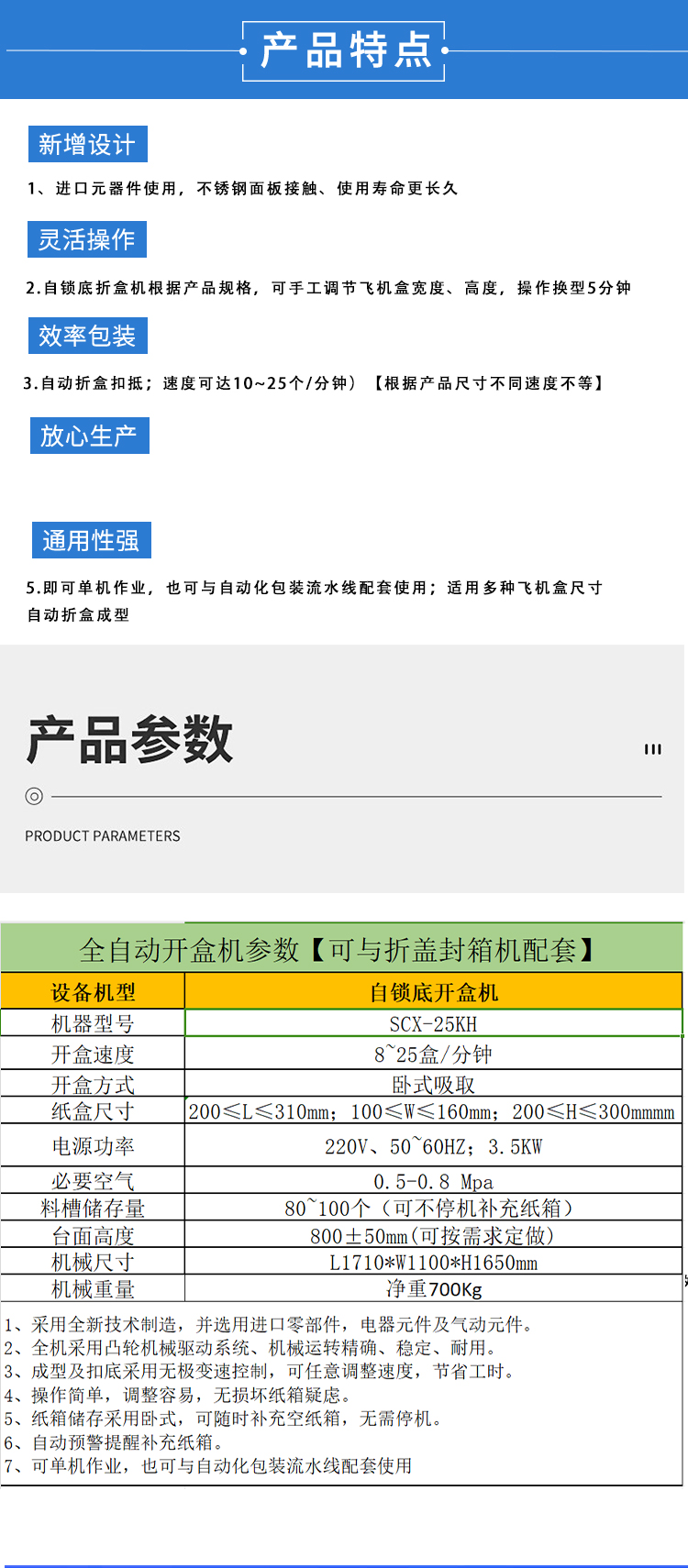Click note 7 about 可单机作业
This screenshot has height=1568, width=688.
coord(208,1465)
